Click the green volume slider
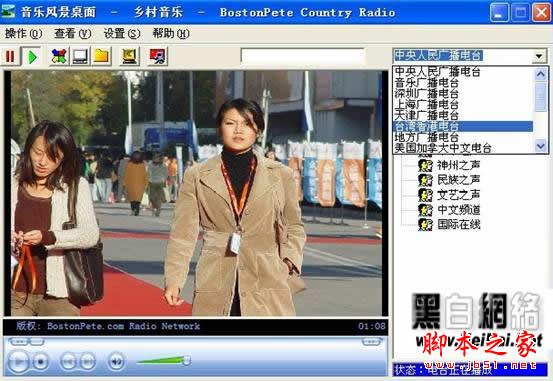This screenshot has height=381, width=553. point(164,361)
